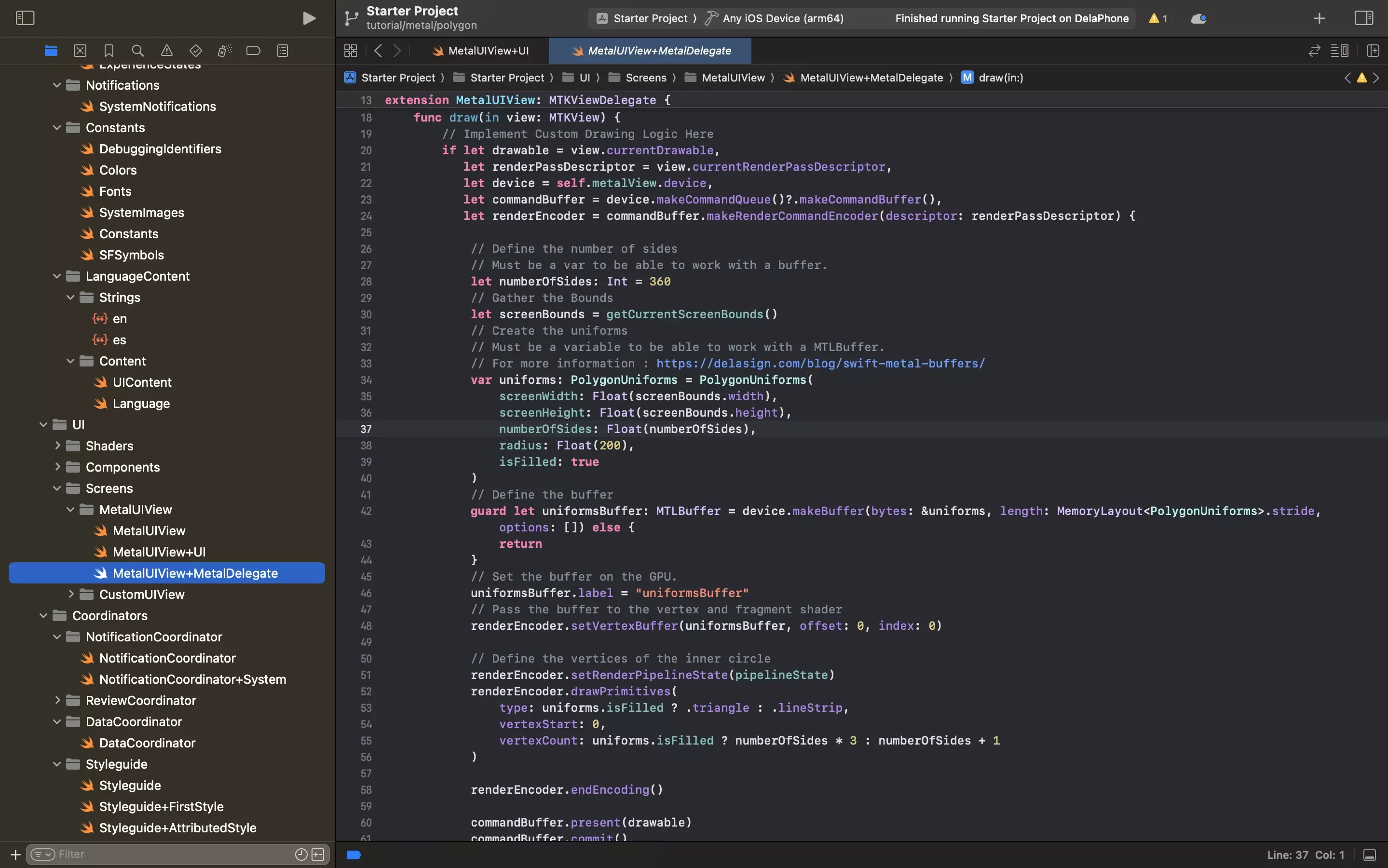The image size is (1388, 868).
Task: Click the draw(in:) breadcrumb item
Action: [x=993, y=78]
